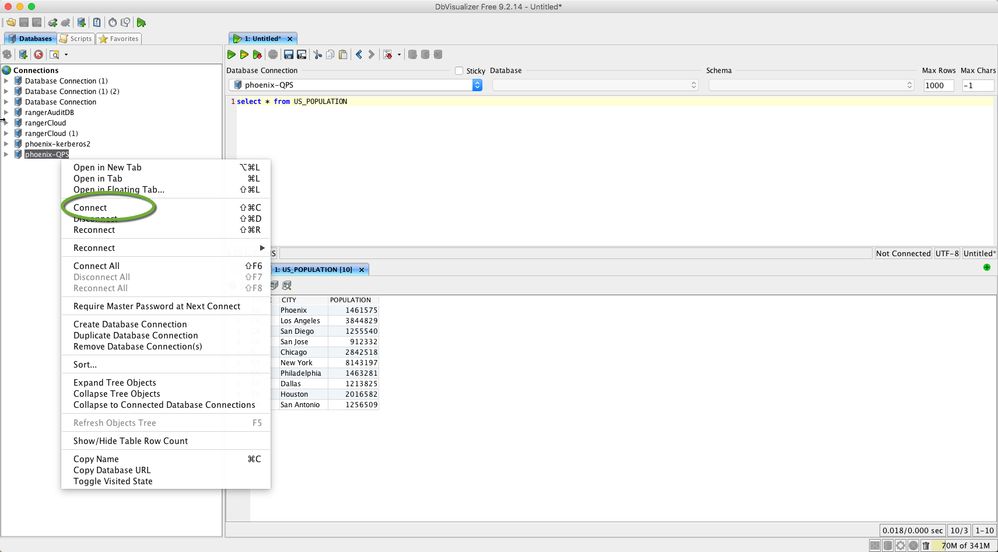Viewport: 998px width, 552px height.
Task: Click the Paste clipboard icon in editor toolbar
Action: pos(342,54)
